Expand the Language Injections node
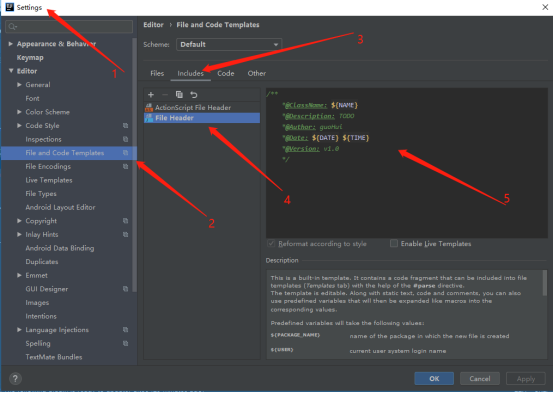The width and height of the screenshot is (554, 393). point(19,330)
